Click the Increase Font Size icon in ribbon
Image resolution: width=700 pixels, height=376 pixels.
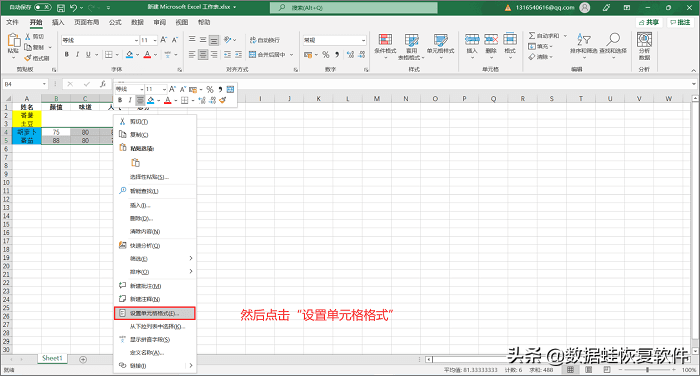tap(164, 40)
